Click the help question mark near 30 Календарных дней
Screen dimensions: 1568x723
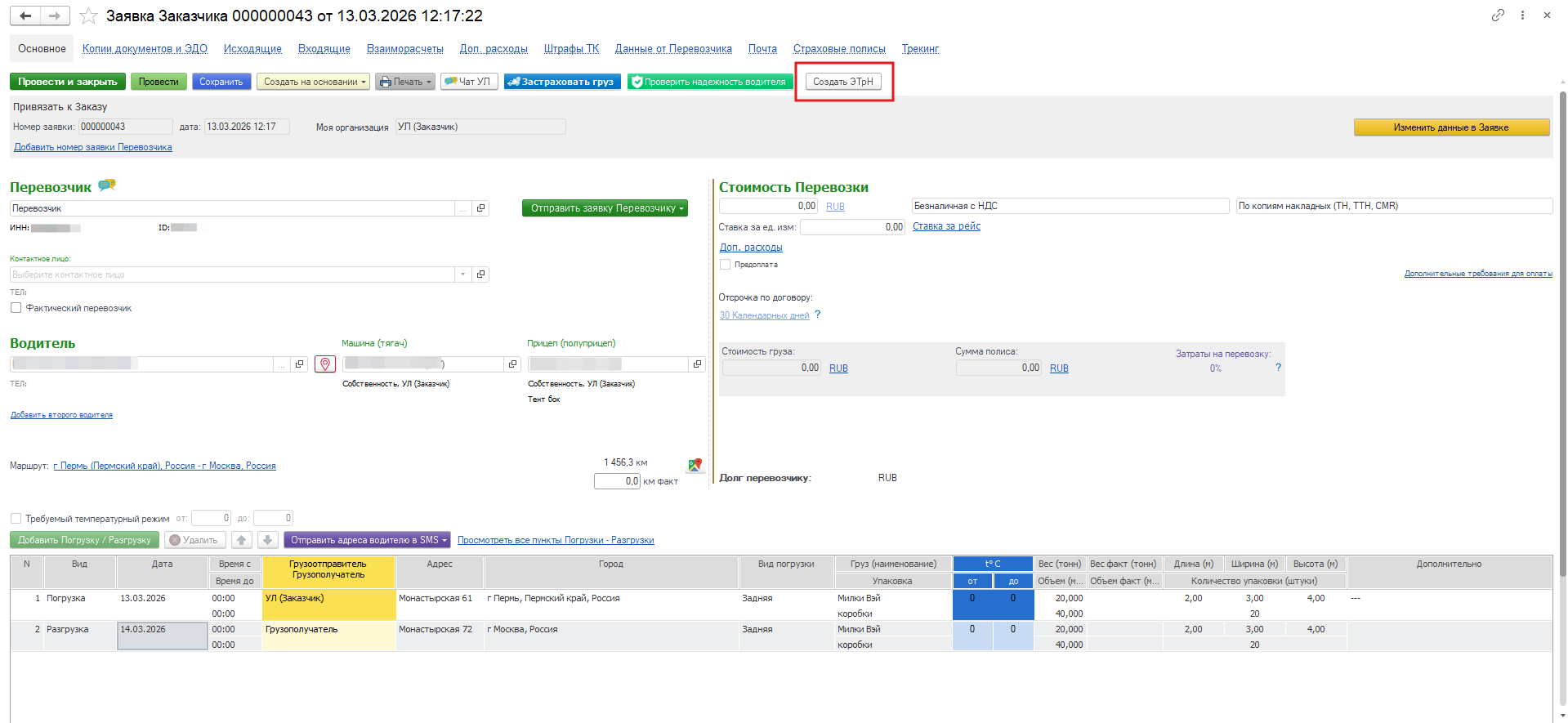click(818, 315)
